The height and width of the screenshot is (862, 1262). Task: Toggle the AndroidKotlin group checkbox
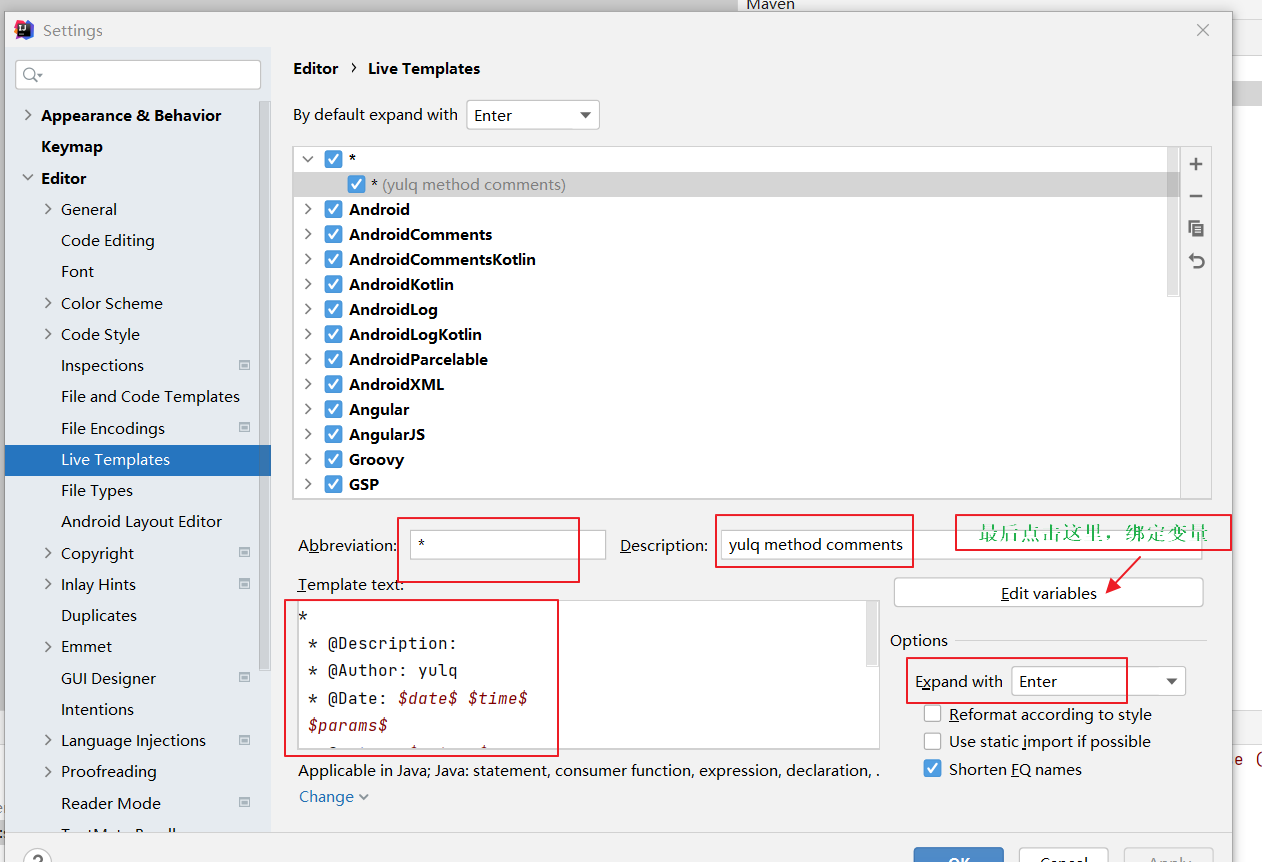pos(334,284)
